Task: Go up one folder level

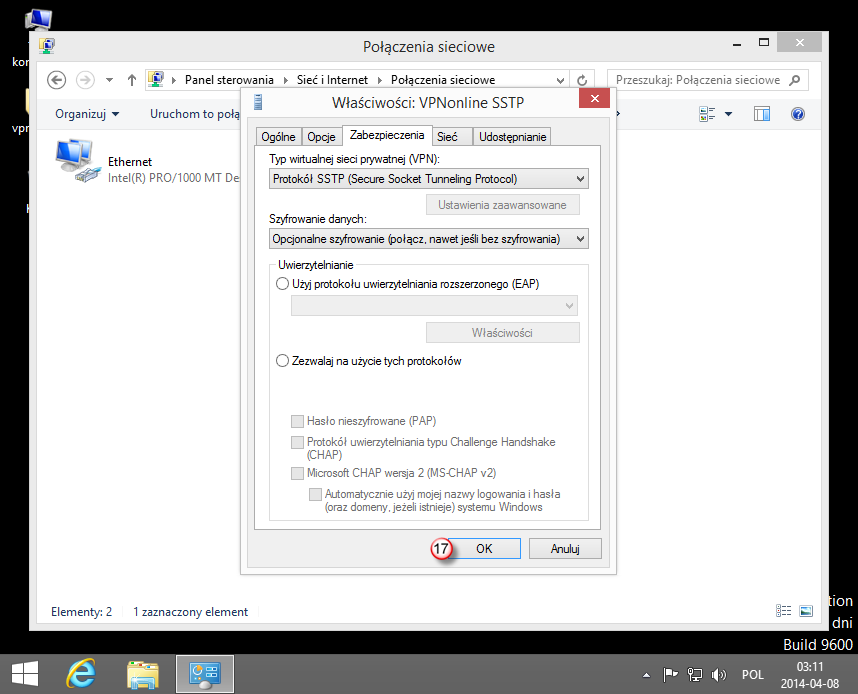Action: coord(131,80)
